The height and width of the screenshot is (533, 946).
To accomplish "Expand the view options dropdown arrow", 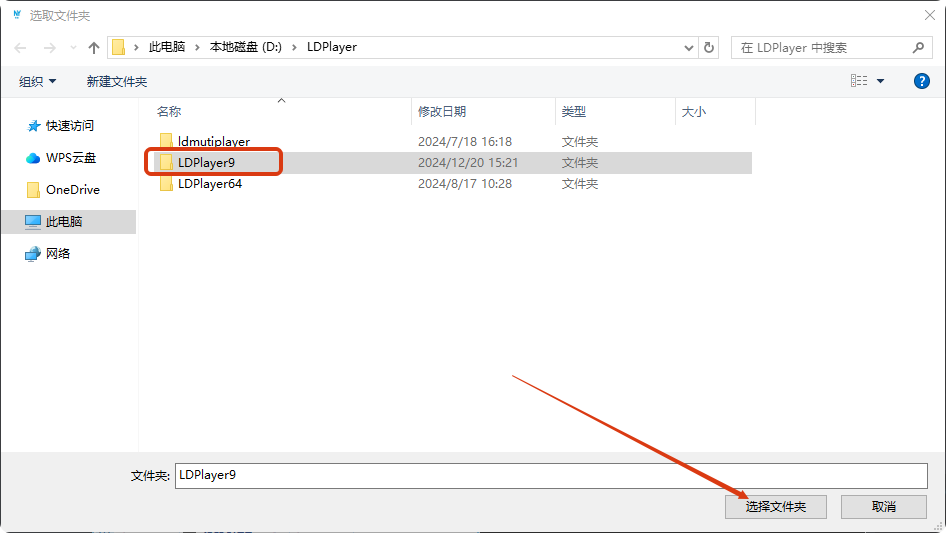I will [x=881, y=81].
